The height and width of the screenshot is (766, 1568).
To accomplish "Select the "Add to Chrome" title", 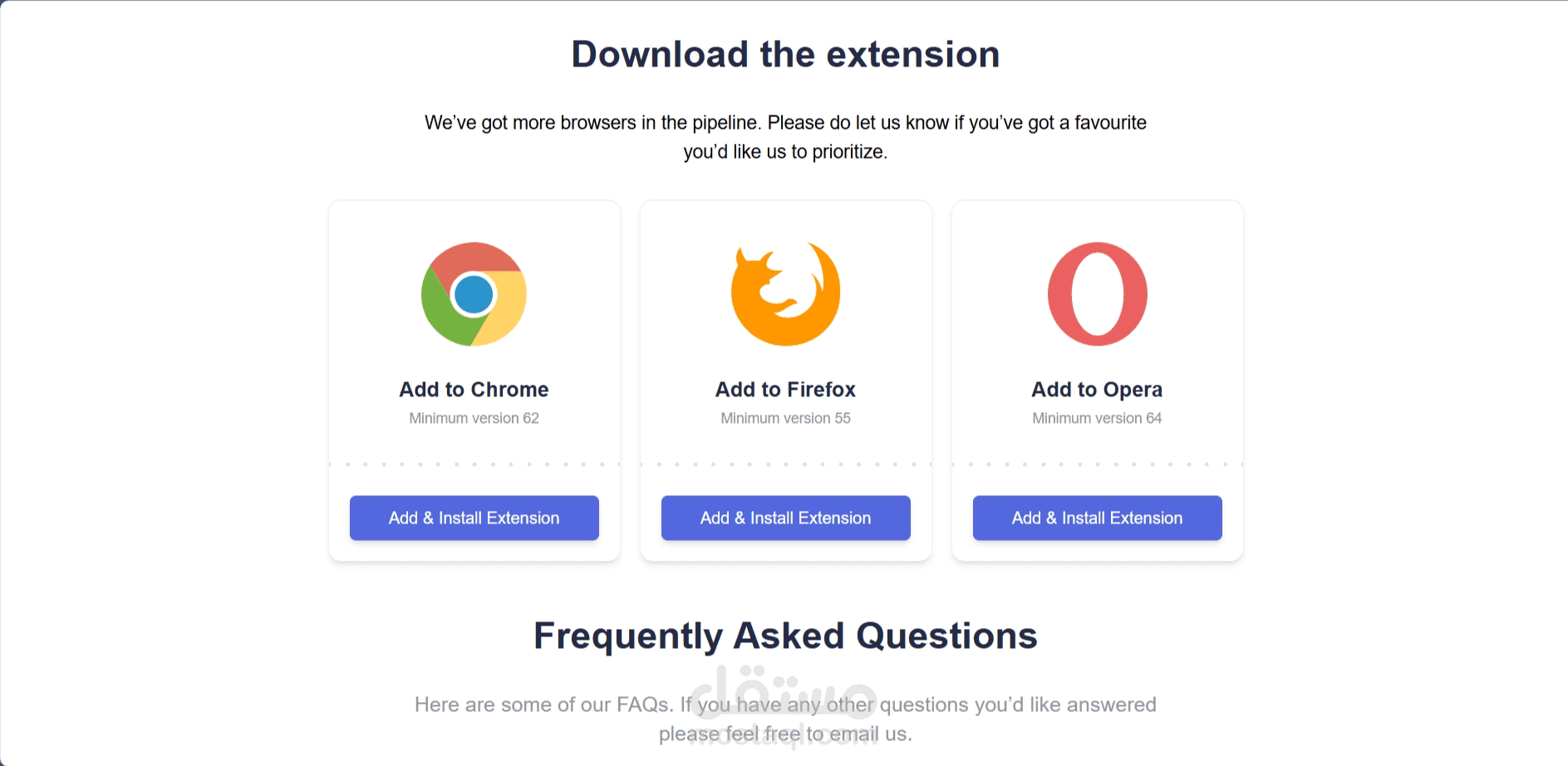I will point(474,390).
